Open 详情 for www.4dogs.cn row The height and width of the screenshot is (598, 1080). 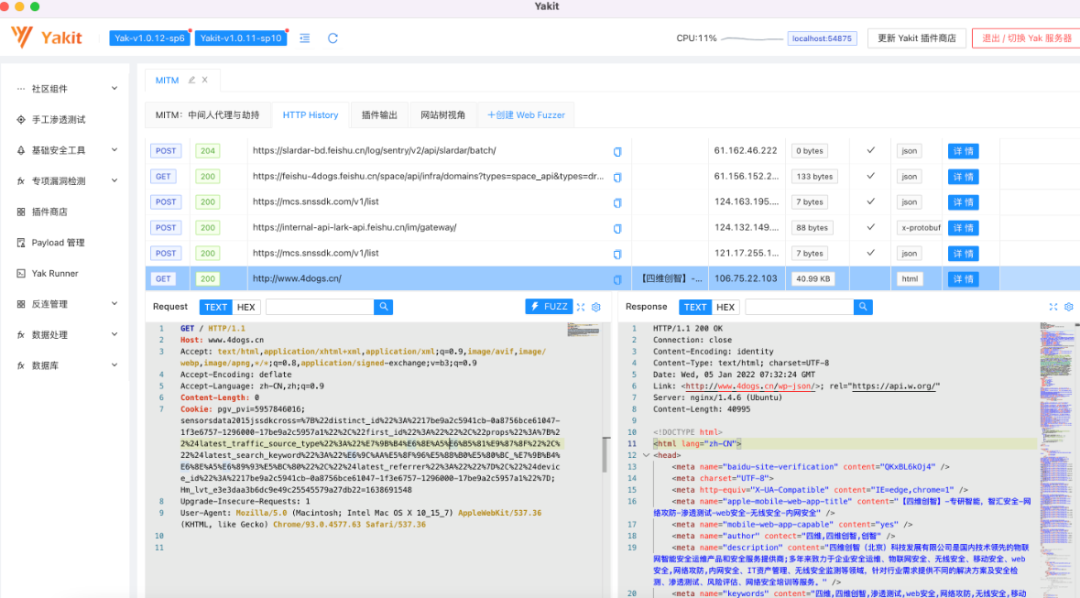963,279
